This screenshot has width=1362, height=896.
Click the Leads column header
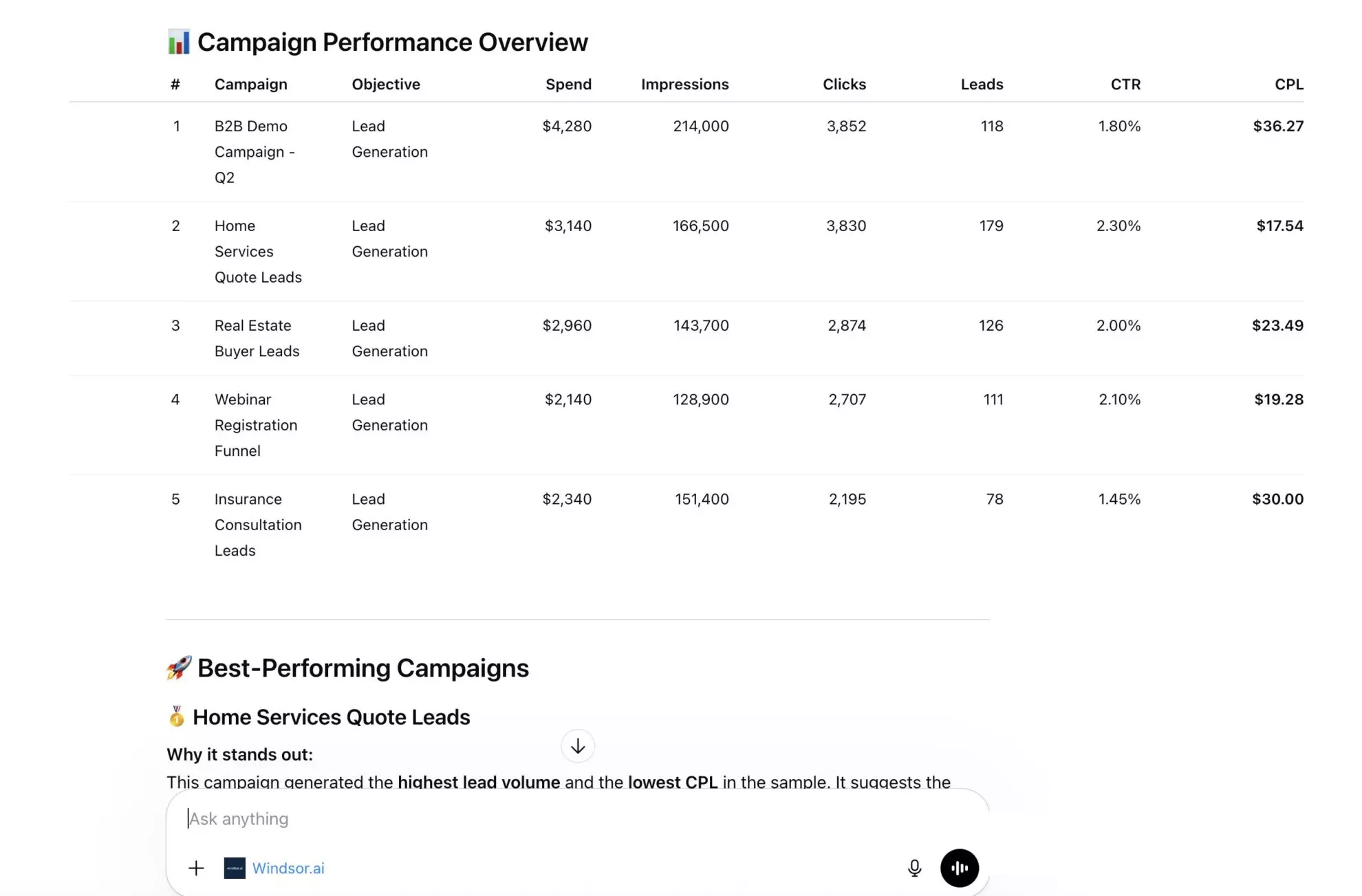pyautogui.click(x=982, y=84)
